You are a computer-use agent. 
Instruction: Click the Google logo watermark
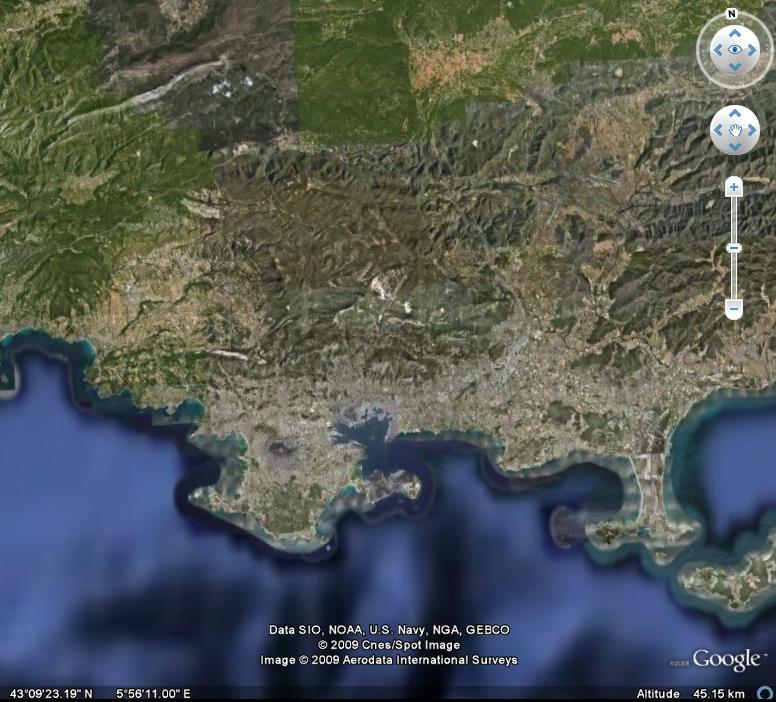[x=727, y=660]
